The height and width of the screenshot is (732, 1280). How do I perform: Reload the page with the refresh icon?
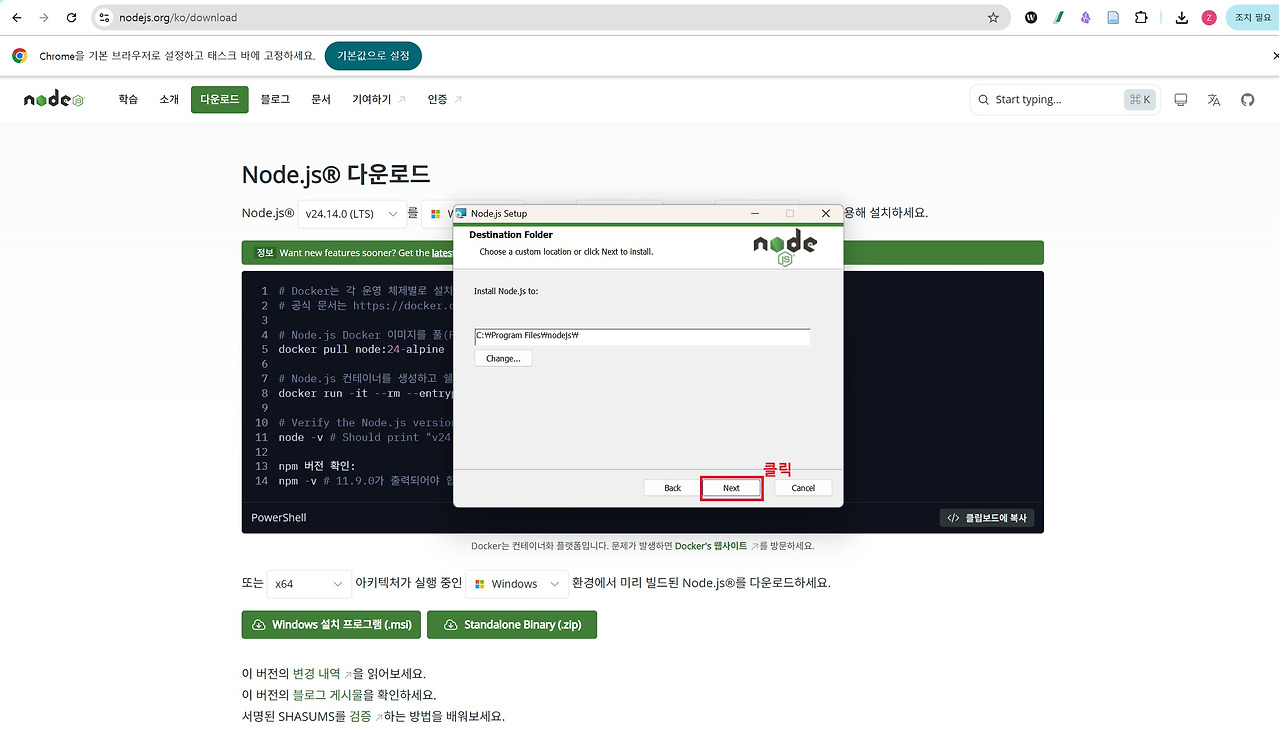pos(71,17)
